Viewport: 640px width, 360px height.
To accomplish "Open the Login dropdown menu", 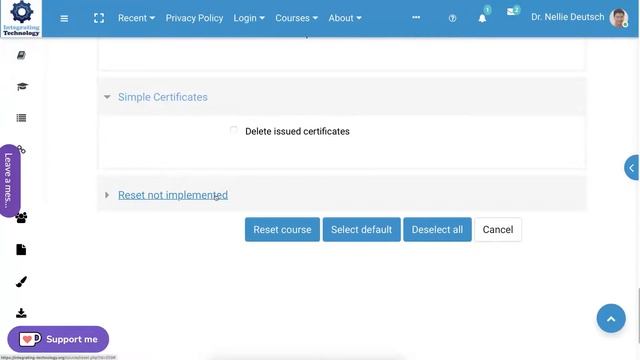I will 249,18.
